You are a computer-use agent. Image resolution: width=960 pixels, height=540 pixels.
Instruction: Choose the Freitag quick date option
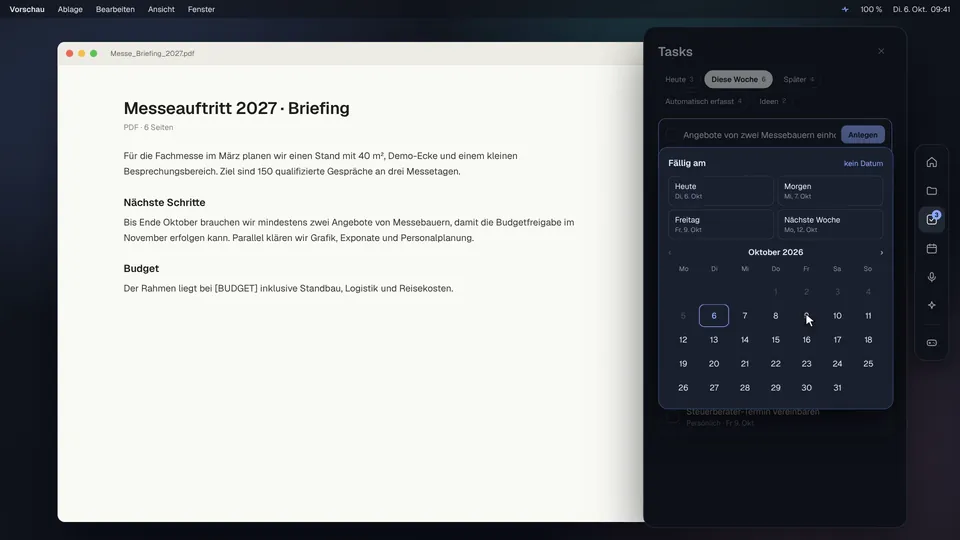(x=721, y=224)
